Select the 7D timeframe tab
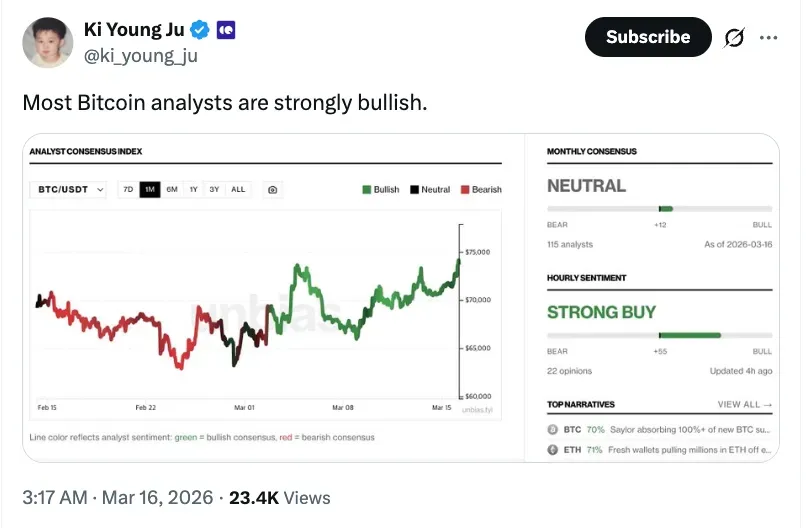806x528 pixels. (128, 189)
